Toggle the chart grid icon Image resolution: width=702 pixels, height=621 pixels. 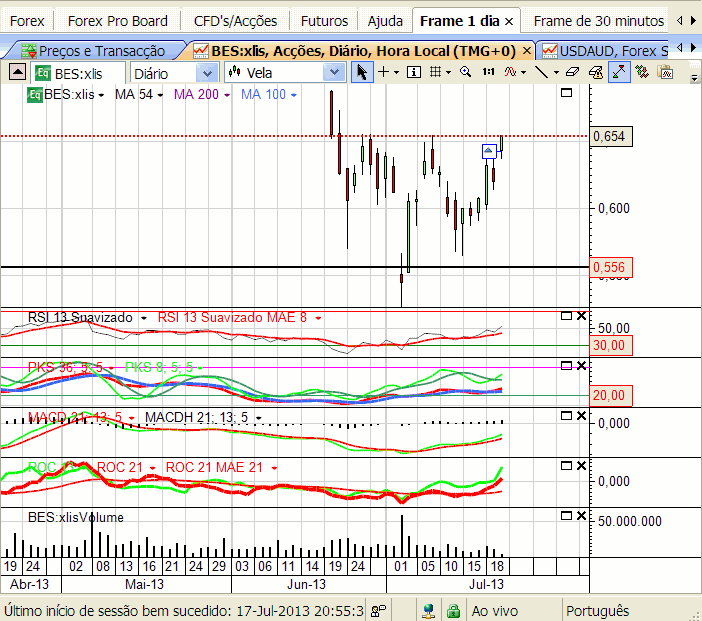coord(435,72)
